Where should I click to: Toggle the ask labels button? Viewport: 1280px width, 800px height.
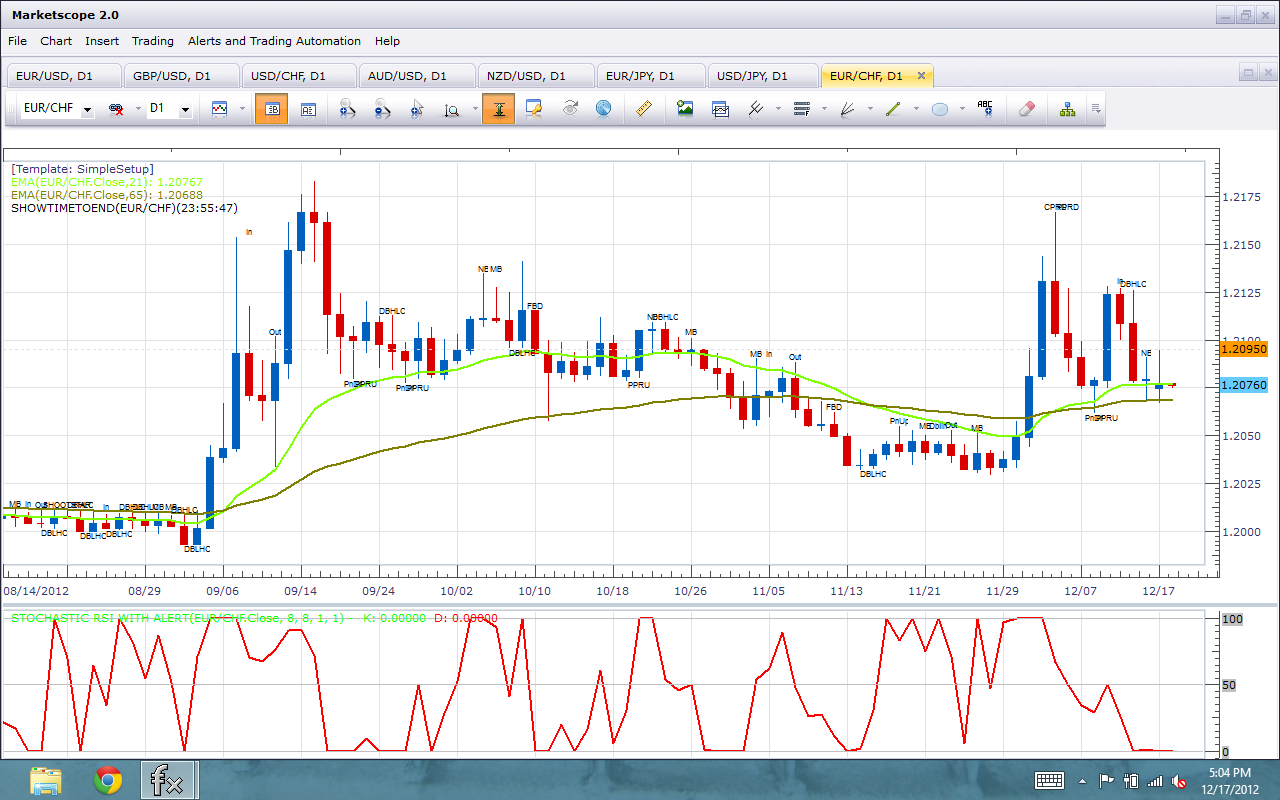pyautogui.click(x=308, y=109)
